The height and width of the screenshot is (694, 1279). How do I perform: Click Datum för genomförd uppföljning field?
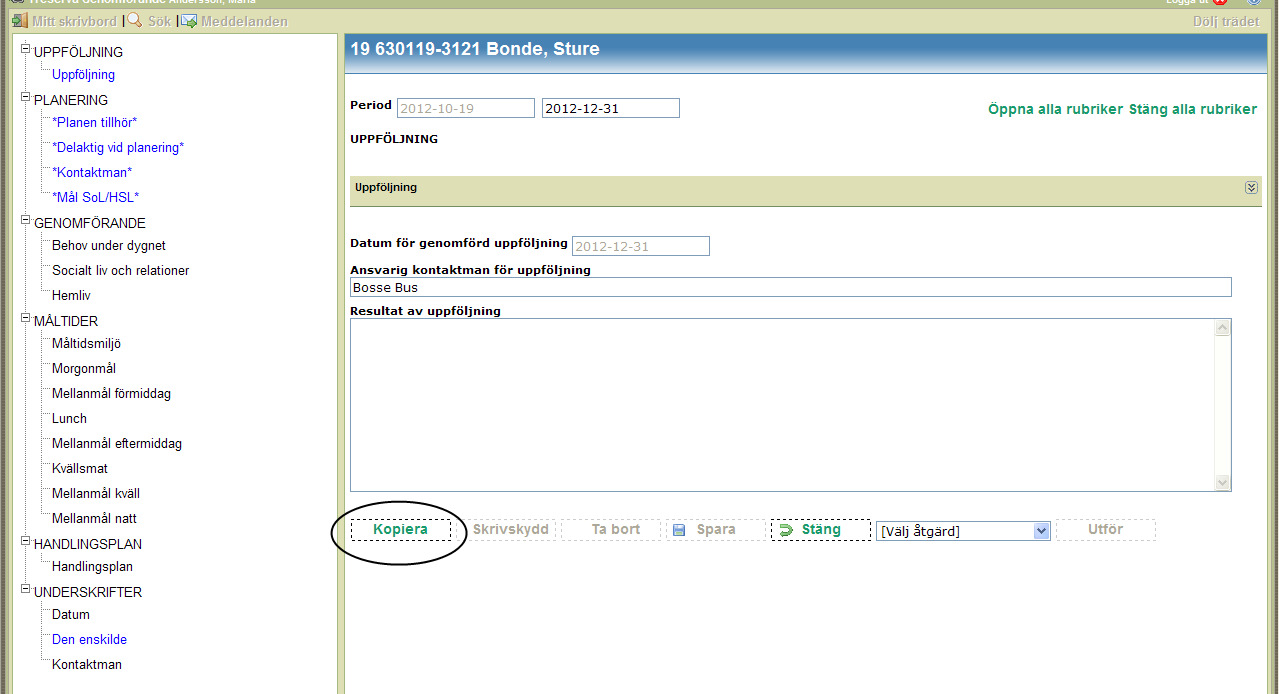tap(641, 246)
